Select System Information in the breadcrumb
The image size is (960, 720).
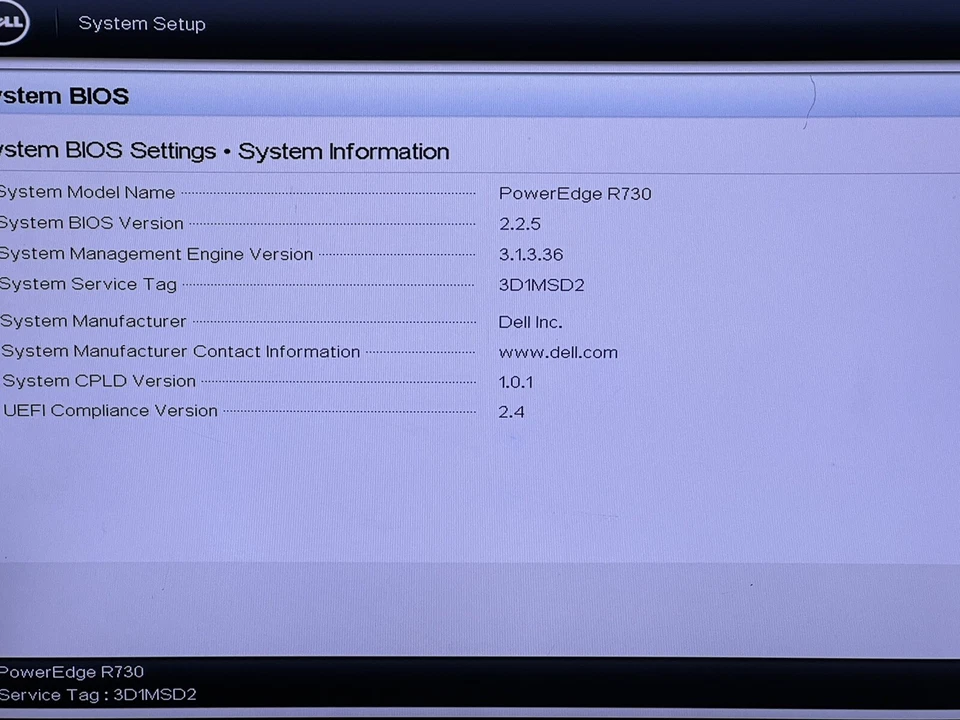tap(343, 151)
